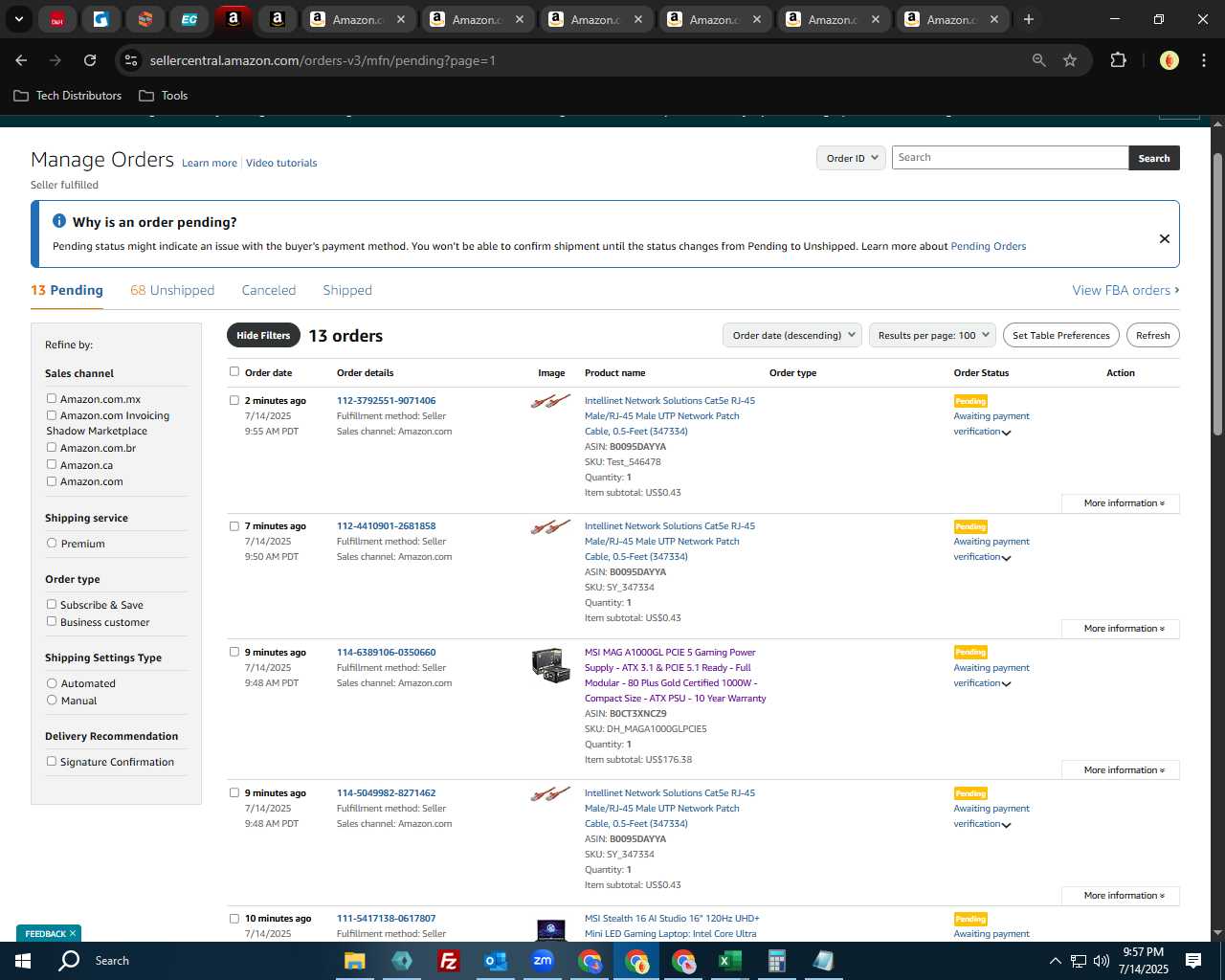This screenshot has height=980, width=1225.
Task: Check the Subscribe & Save order type
Action: coord(52,604)
